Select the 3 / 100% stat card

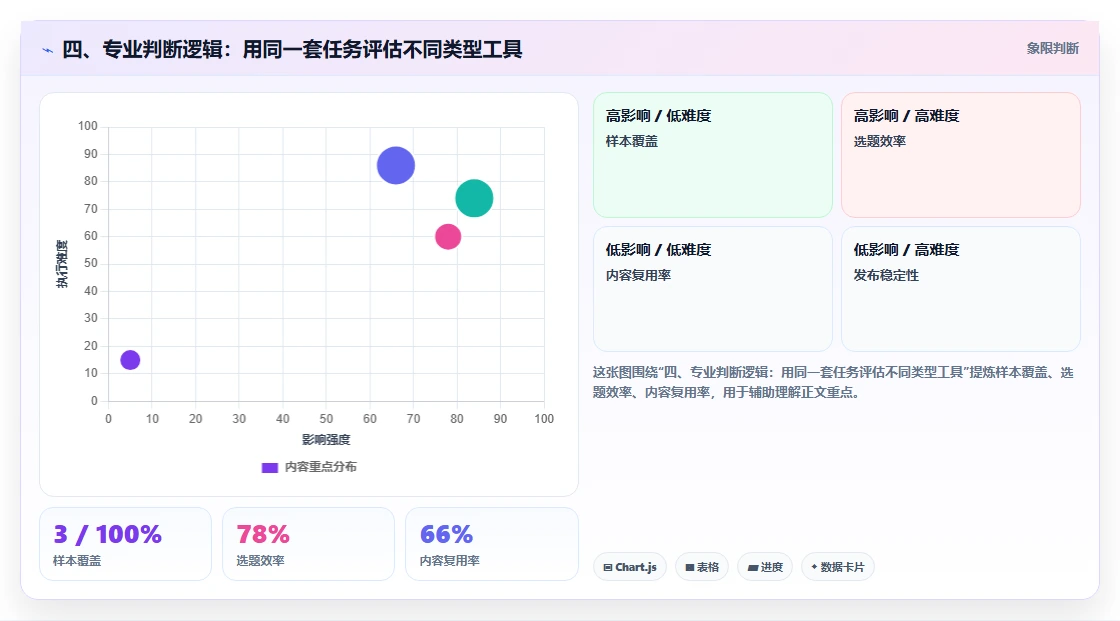126,544
